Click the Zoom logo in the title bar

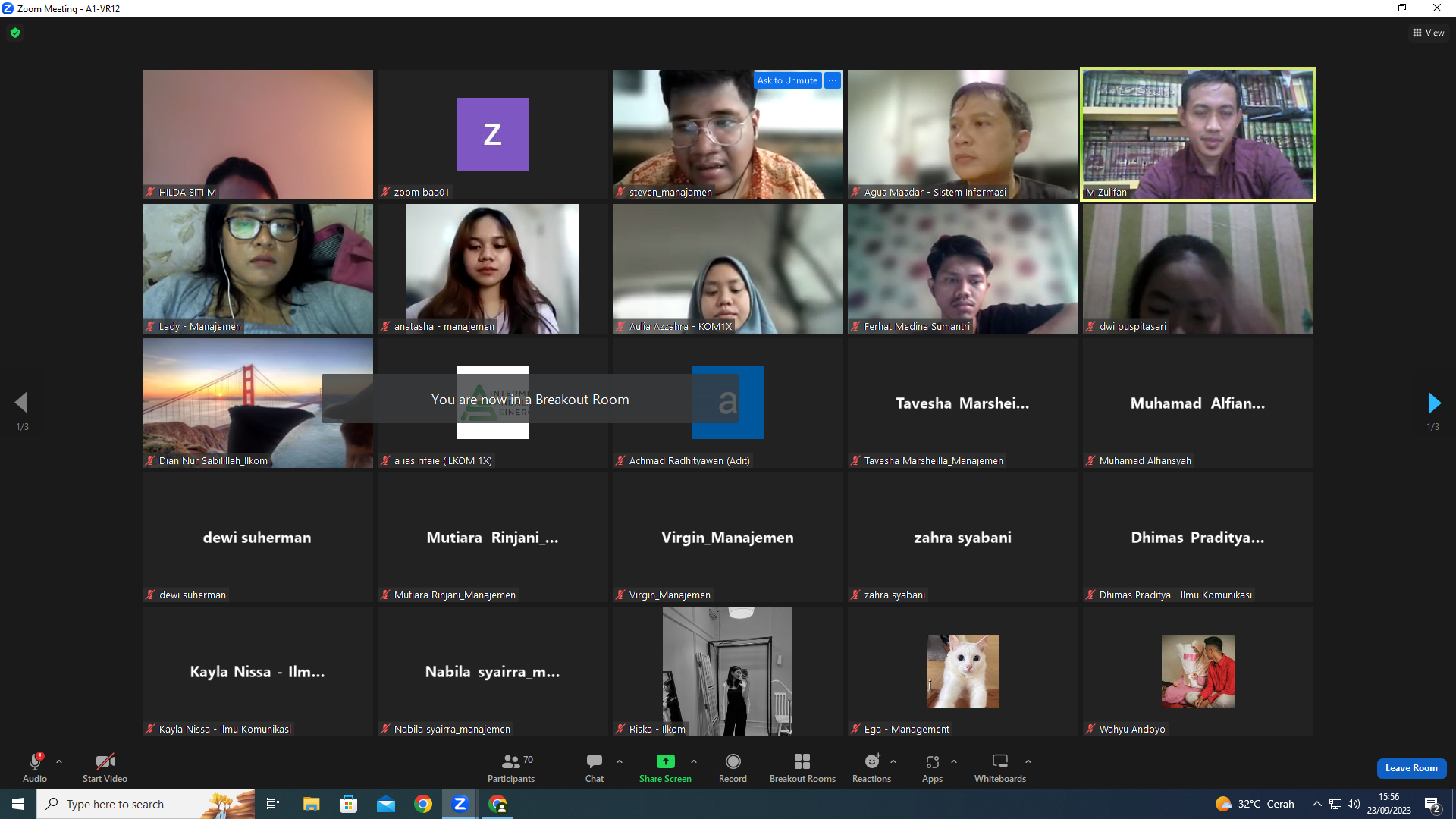coord(8,8)
